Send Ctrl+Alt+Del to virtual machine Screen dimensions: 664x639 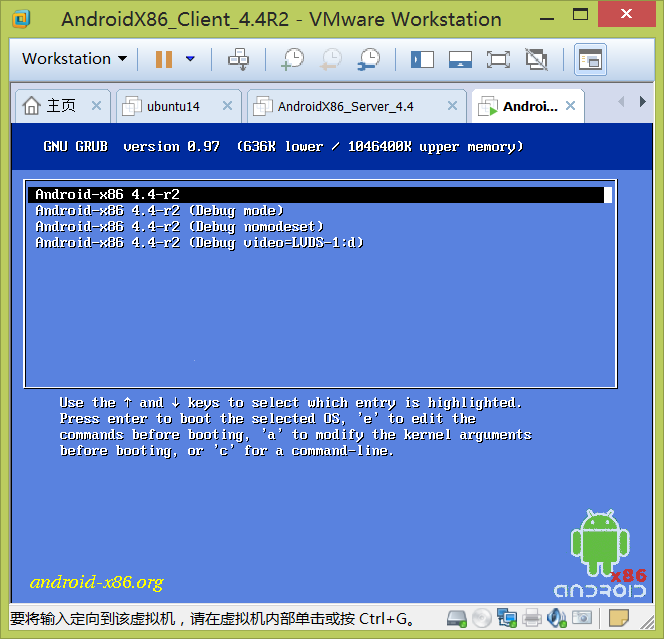(238, 59)
